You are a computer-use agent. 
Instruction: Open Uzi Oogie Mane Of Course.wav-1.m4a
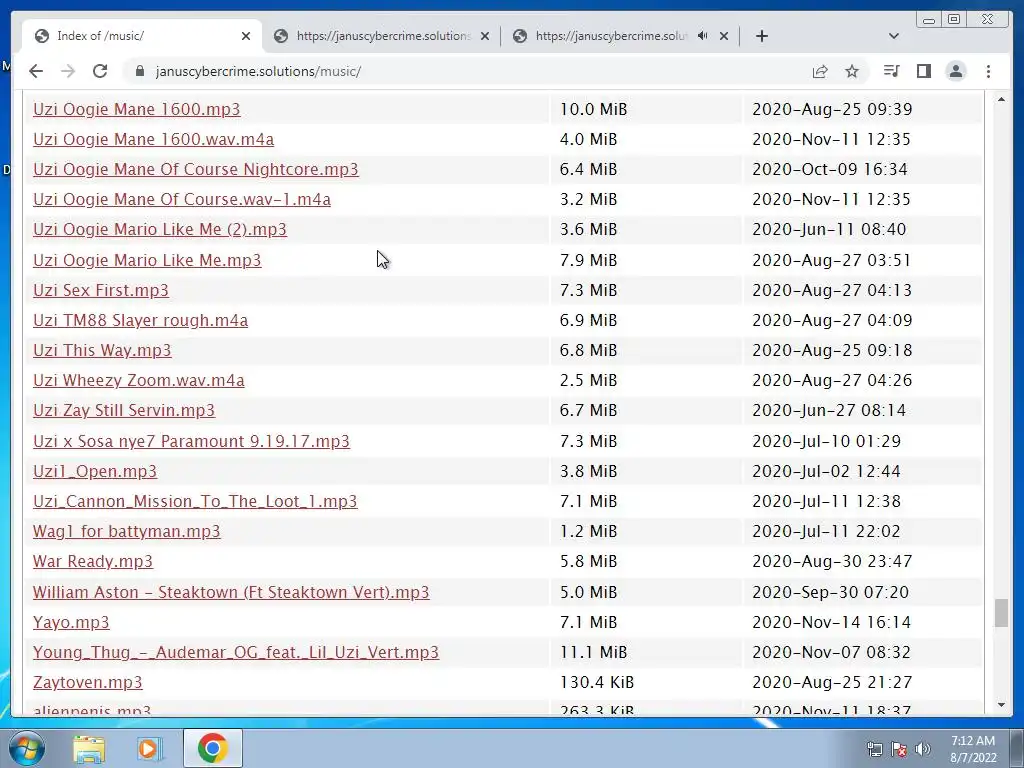pos(182,199)
